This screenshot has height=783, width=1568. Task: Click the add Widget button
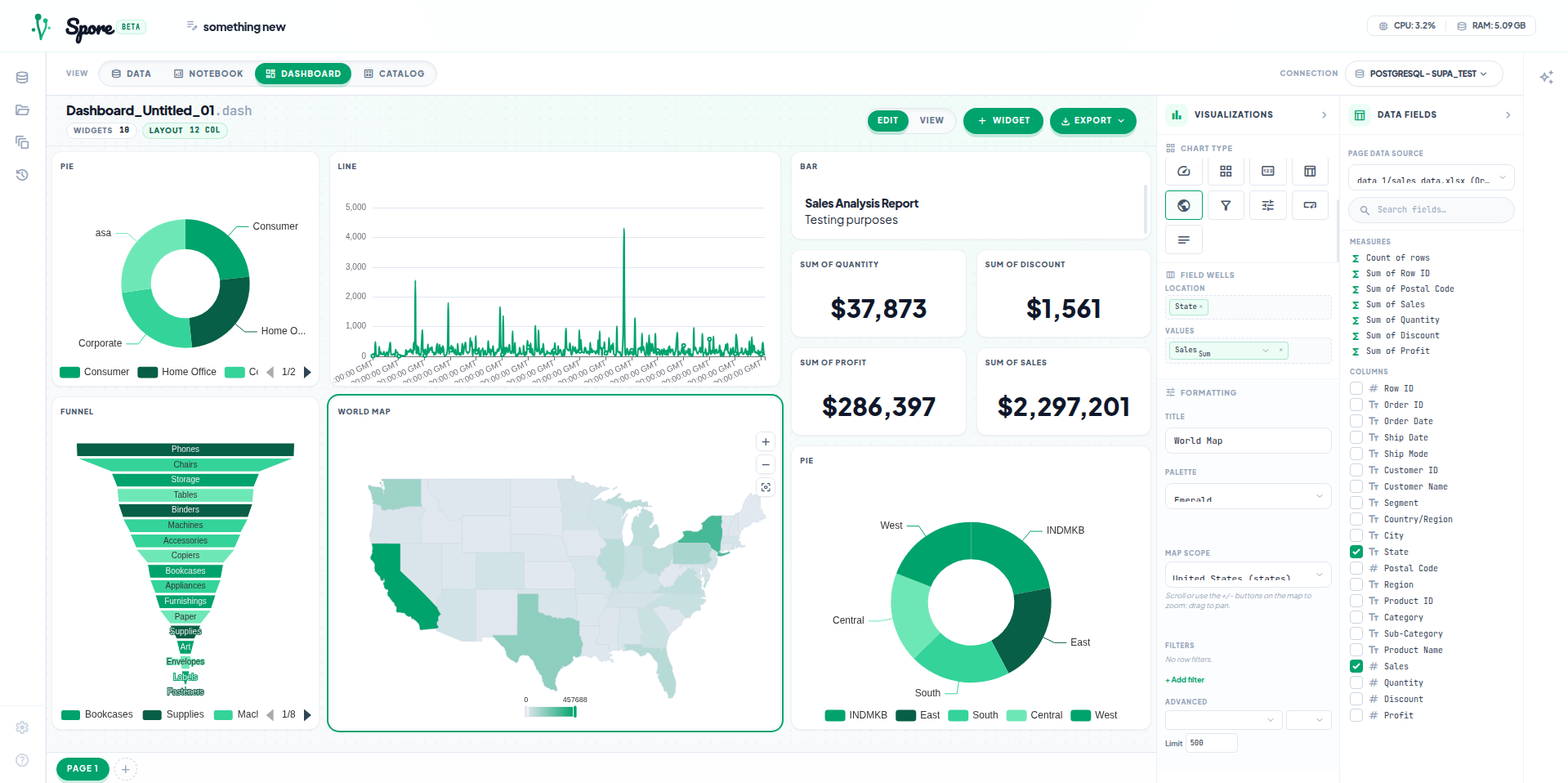pos(1003,120)
